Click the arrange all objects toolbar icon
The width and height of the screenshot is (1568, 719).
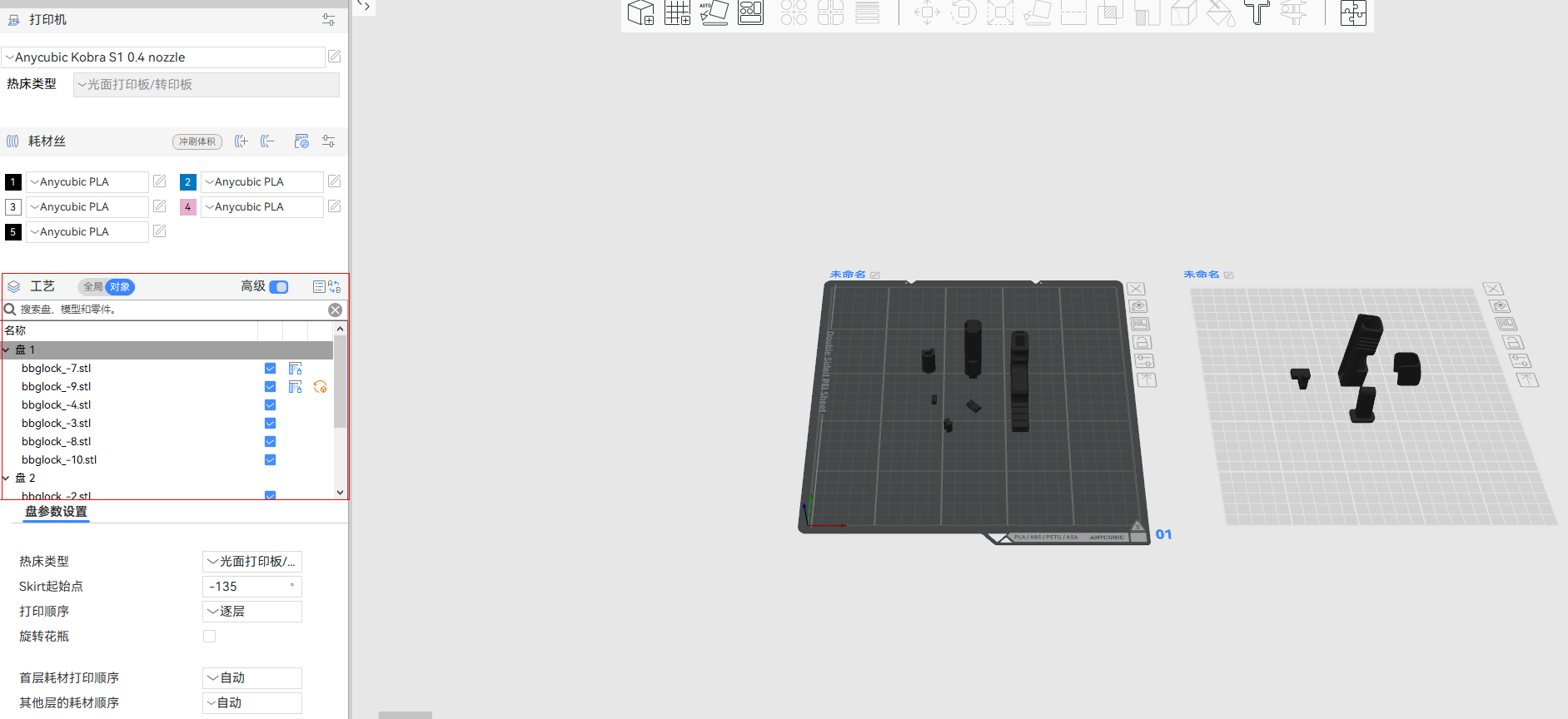pos(751,12)
